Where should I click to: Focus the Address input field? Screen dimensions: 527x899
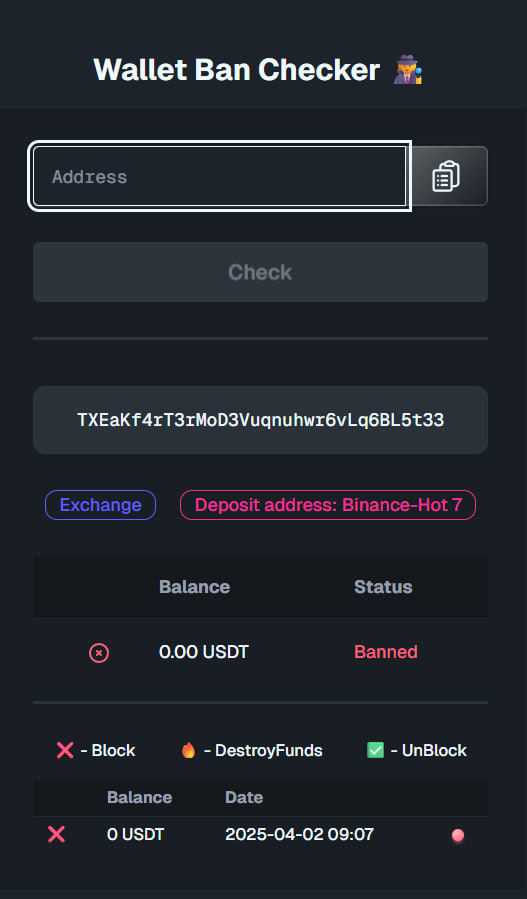point(220,176)
